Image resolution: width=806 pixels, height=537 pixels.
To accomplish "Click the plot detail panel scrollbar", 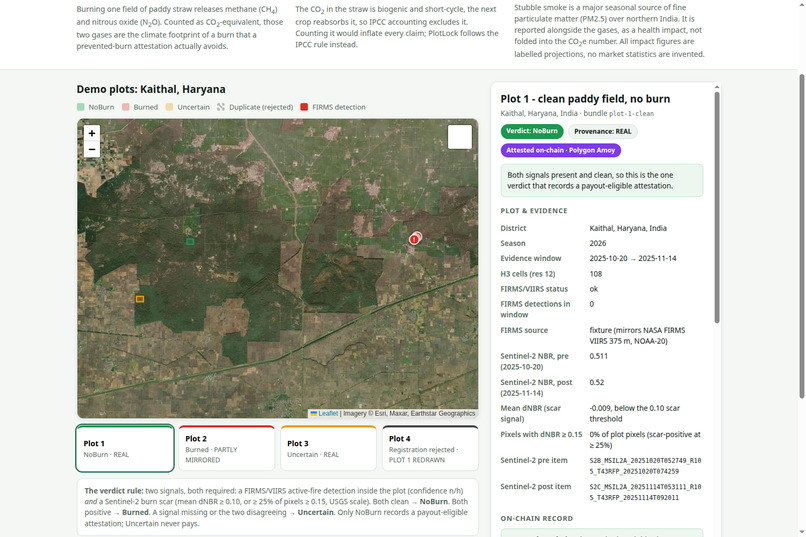I will pyautogui.click(x=717, y=208).
